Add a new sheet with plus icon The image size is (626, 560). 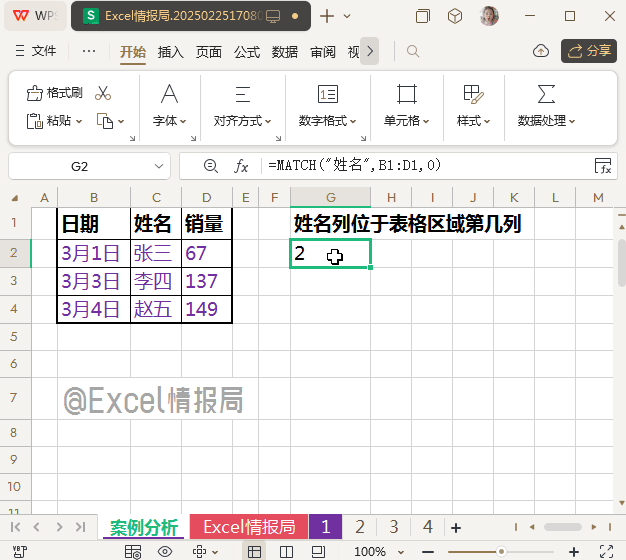pyautogui.click(x=456, y=527)
